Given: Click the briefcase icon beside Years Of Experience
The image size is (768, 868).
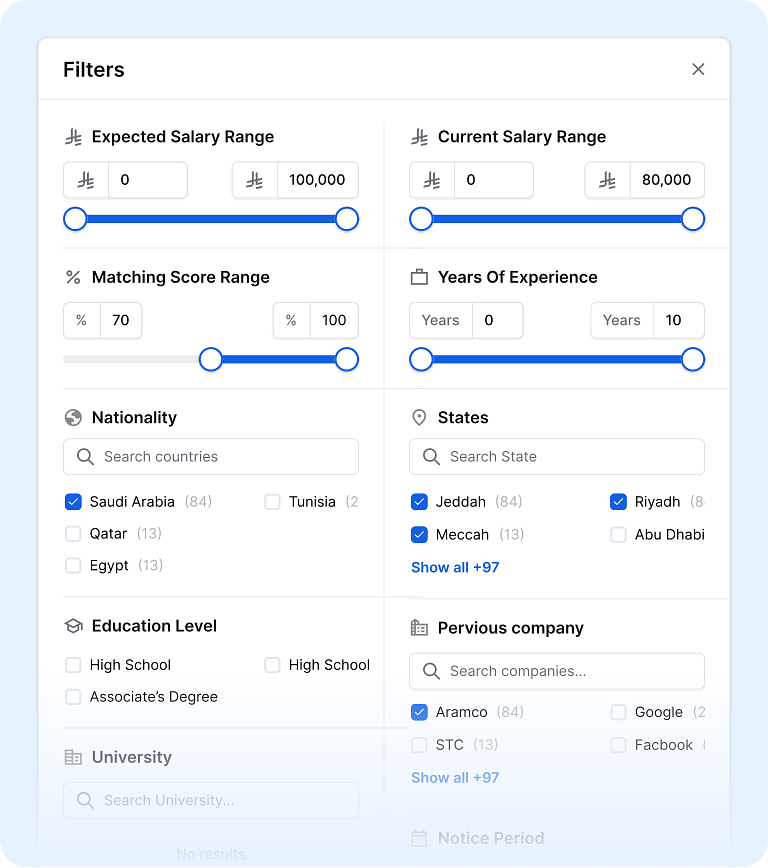Looking at the screenshot, I should (x=418, y=277).
